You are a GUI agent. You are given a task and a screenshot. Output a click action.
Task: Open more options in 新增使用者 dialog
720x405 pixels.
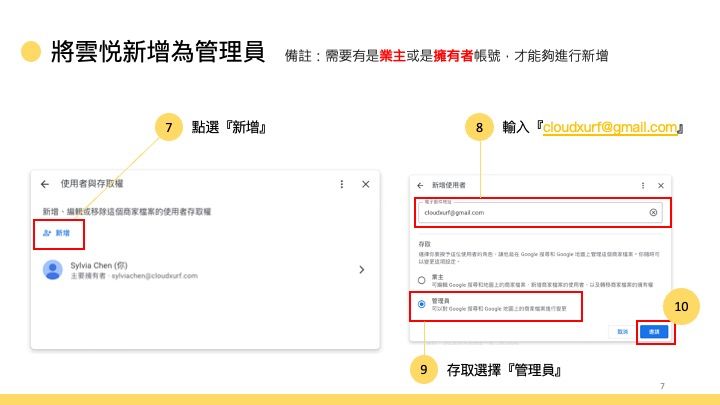640,186
